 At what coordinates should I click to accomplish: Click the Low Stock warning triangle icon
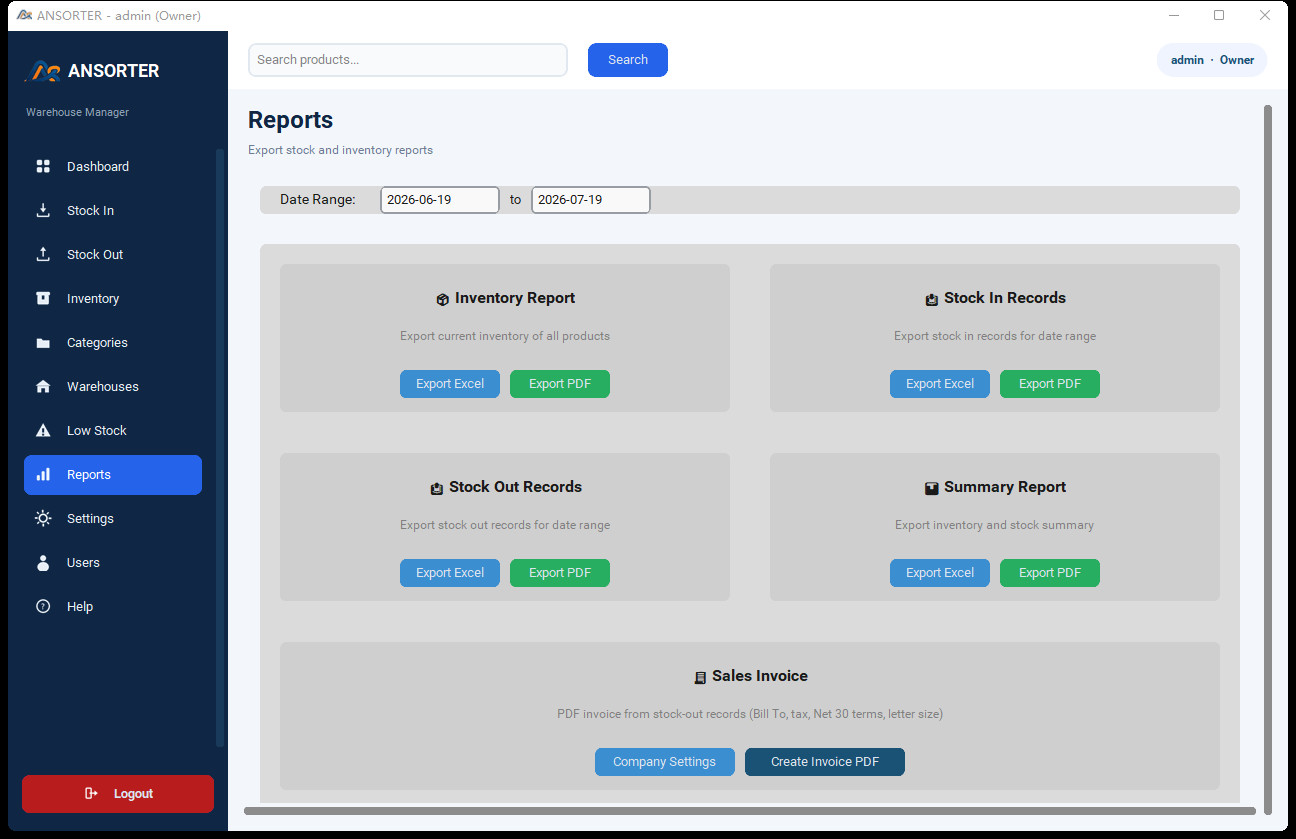[43, 430]
